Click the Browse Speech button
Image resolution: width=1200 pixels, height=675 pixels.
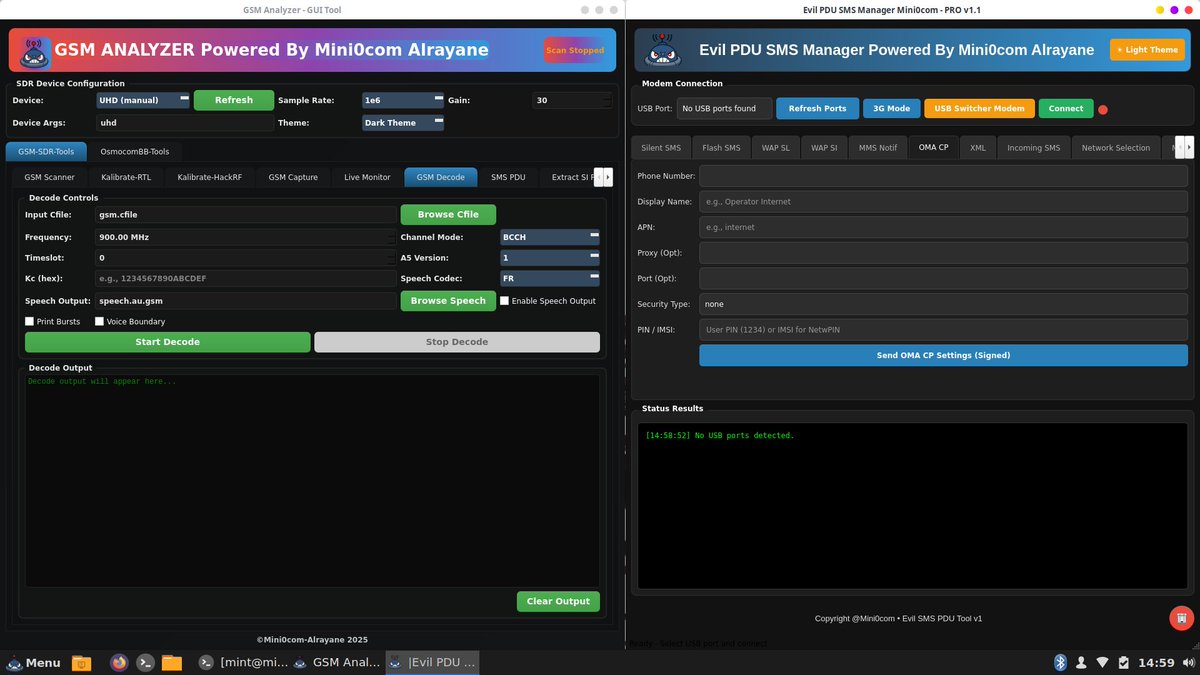coord(448,300)
